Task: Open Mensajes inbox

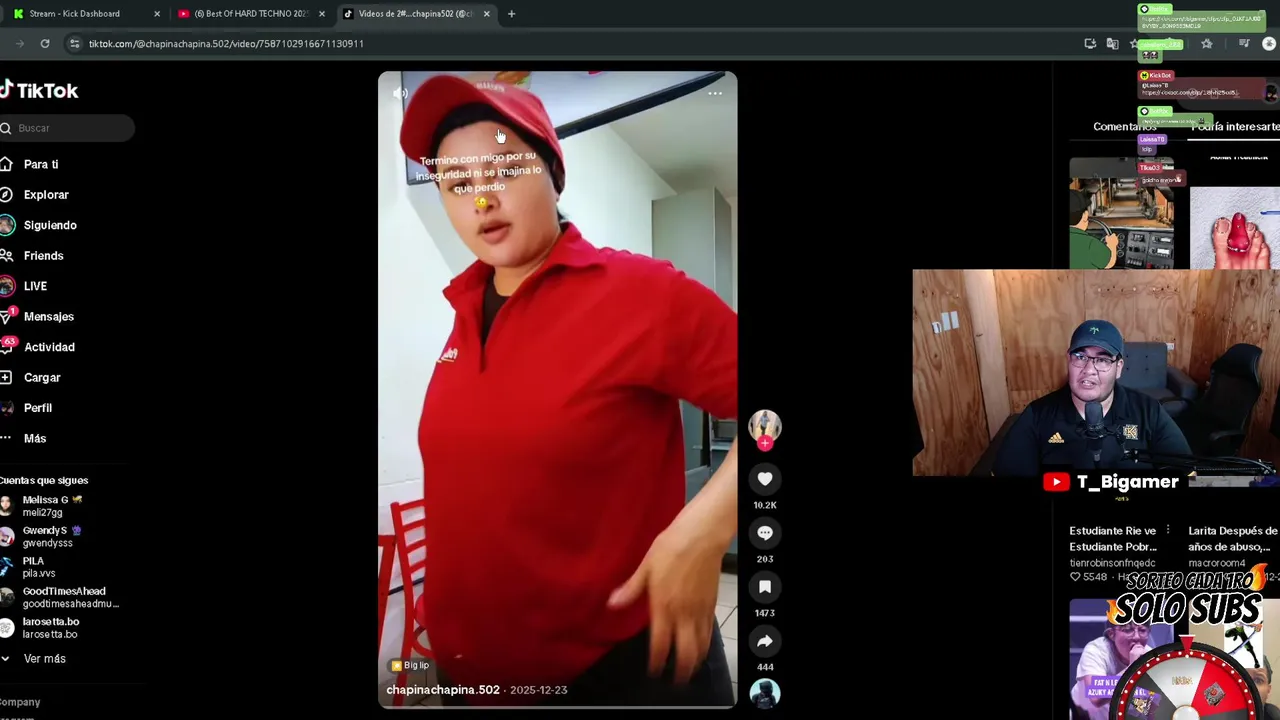Action: coord(48,317)
